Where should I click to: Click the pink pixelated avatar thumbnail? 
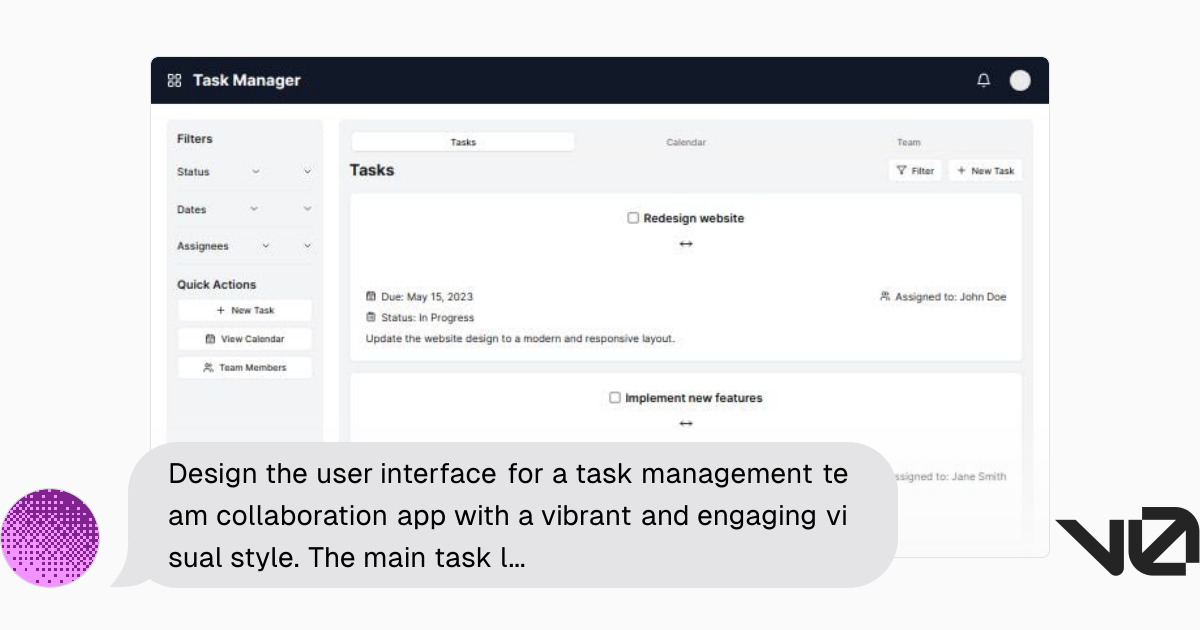pyautogui.click(x=50, y=538)
